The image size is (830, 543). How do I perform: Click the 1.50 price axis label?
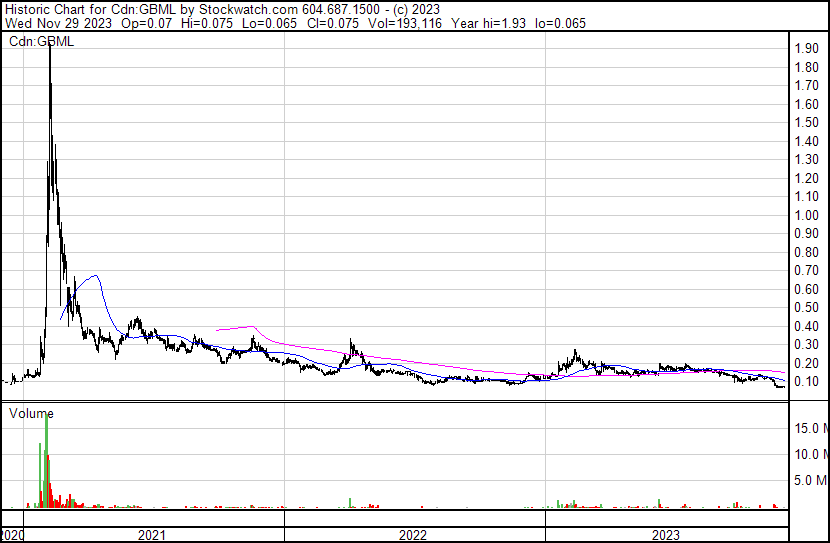(807, 123)
